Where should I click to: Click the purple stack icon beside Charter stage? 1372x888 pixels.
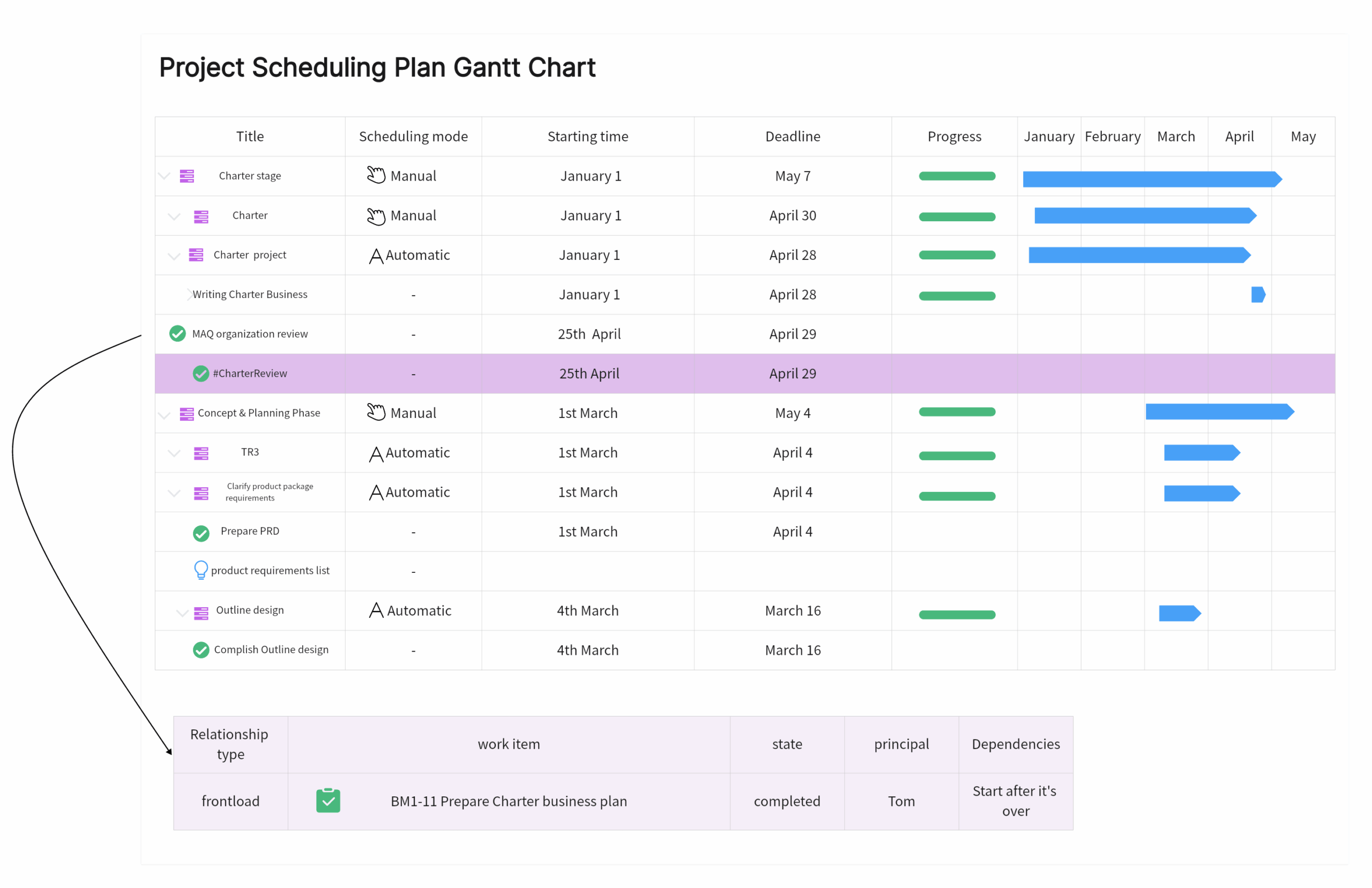pyautogui.click(x=187, y=176)
